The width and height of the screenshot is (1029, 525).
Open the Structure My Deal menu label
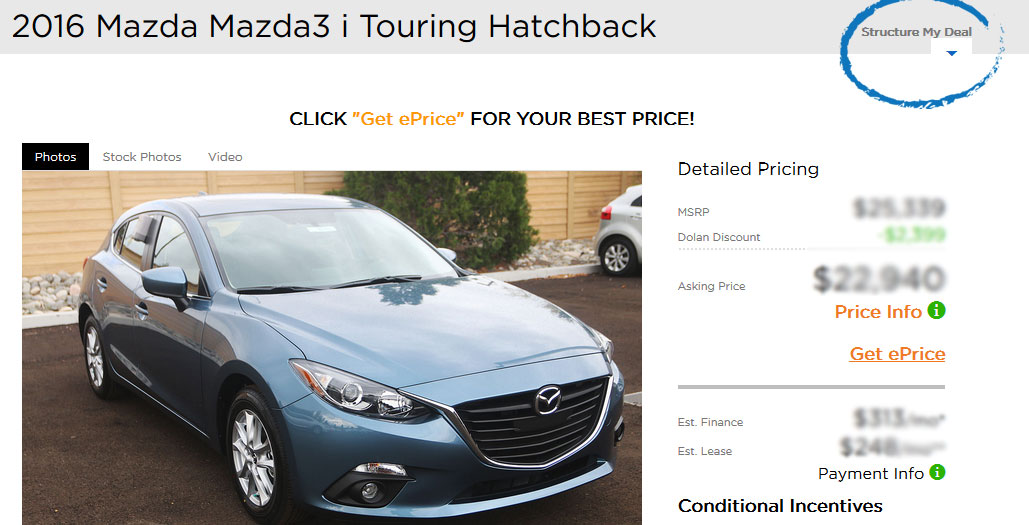pyautogui.click(x=916, y=32)
